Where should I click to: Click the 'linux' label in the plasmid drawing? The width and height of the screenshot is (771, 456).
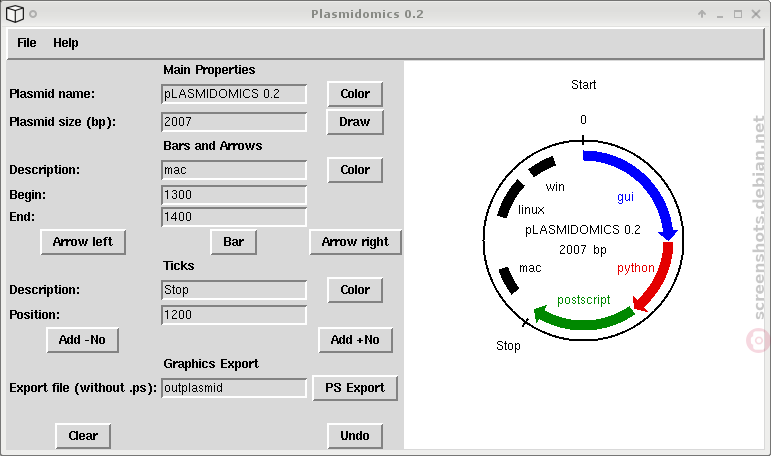(x=532, y=210)
